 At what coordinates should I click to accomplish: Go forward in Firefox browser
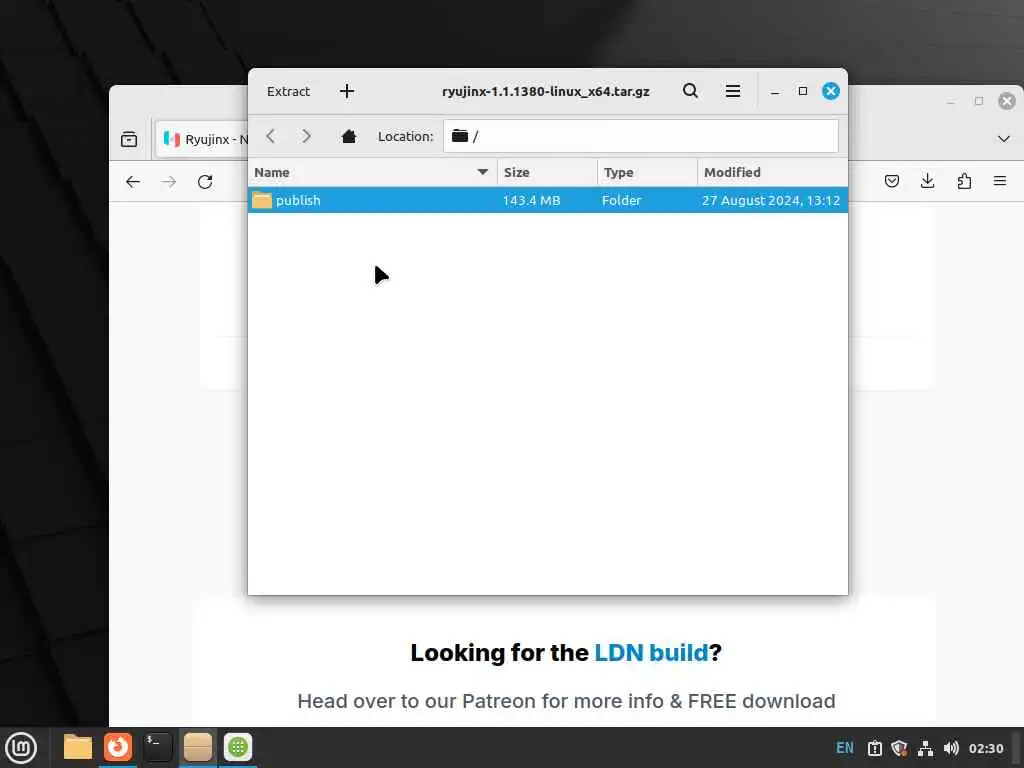tap(168, 182)
